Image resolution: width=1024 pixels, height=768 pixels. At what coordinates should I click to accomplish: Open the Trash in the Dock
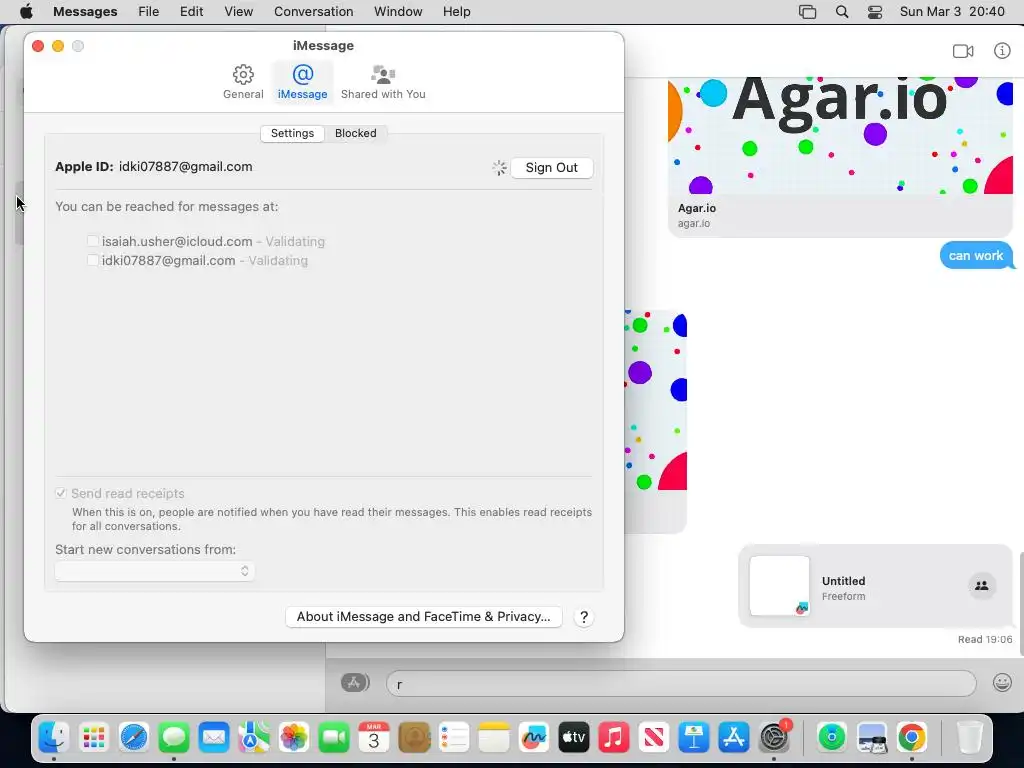click(970, 738)
